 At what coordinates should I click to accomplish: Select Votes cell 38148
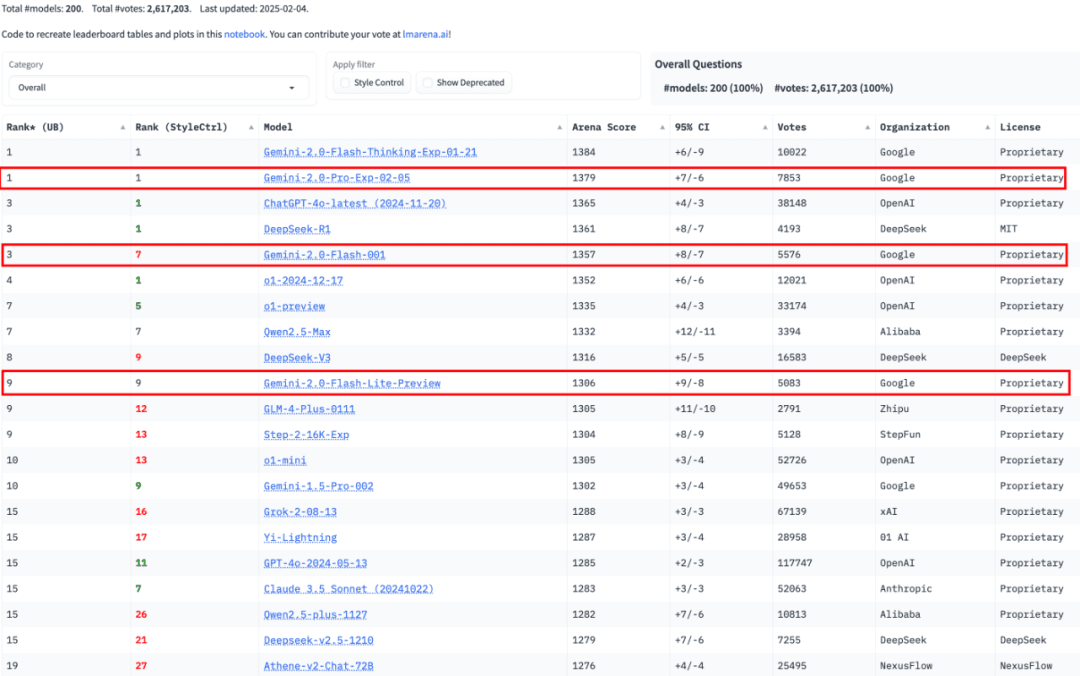791,203
